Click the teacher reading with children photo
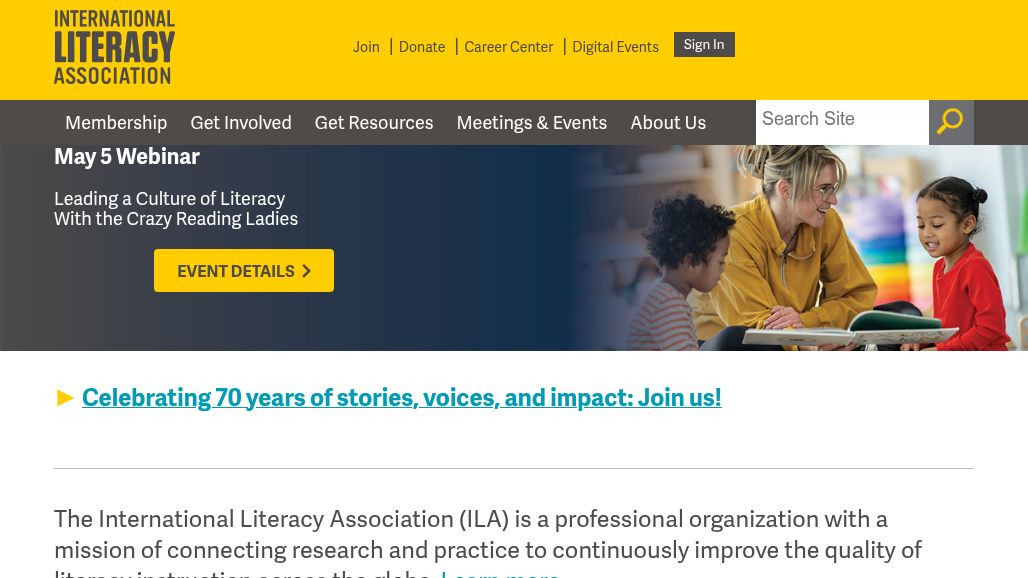 tap(800, 250)
